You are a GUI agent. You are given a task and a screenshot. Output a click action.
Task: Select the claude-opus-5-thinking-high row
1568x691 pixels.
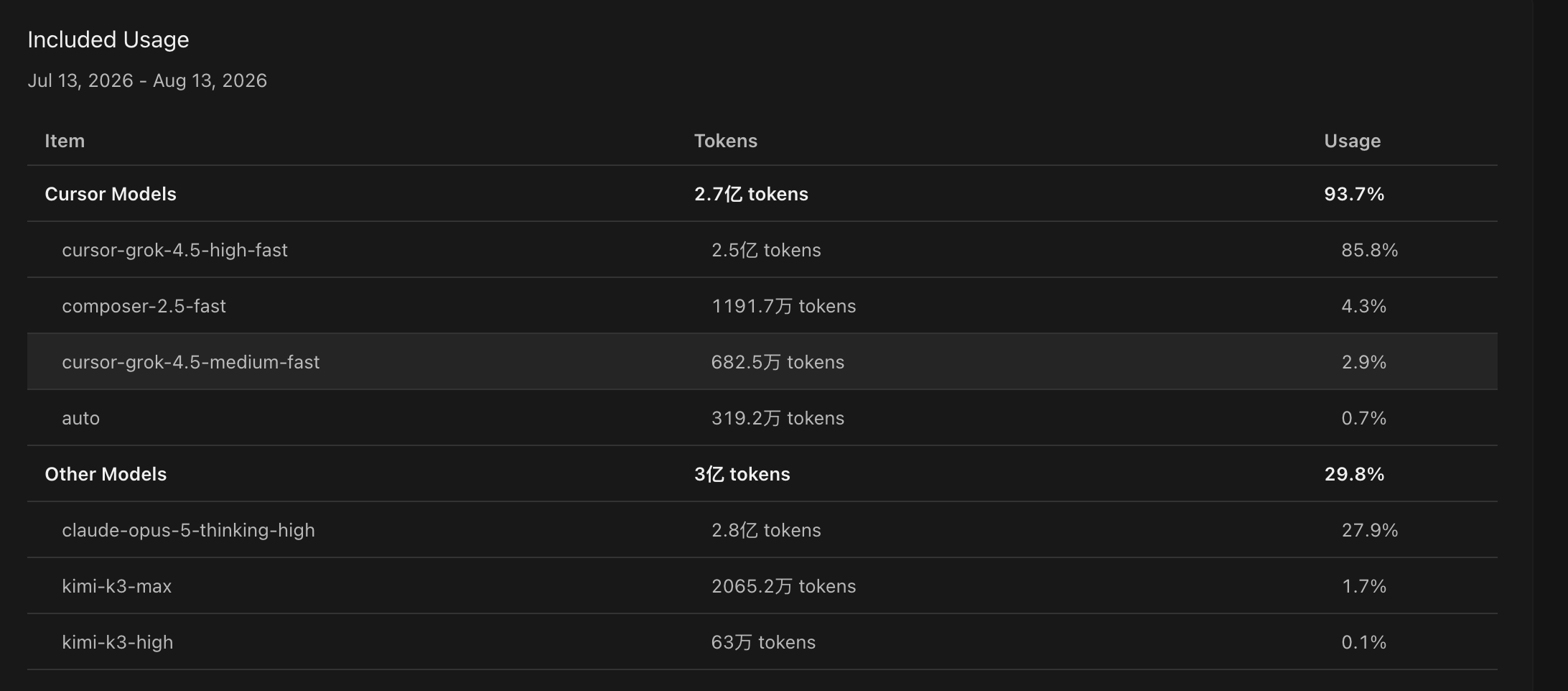(x=762, y=530)
